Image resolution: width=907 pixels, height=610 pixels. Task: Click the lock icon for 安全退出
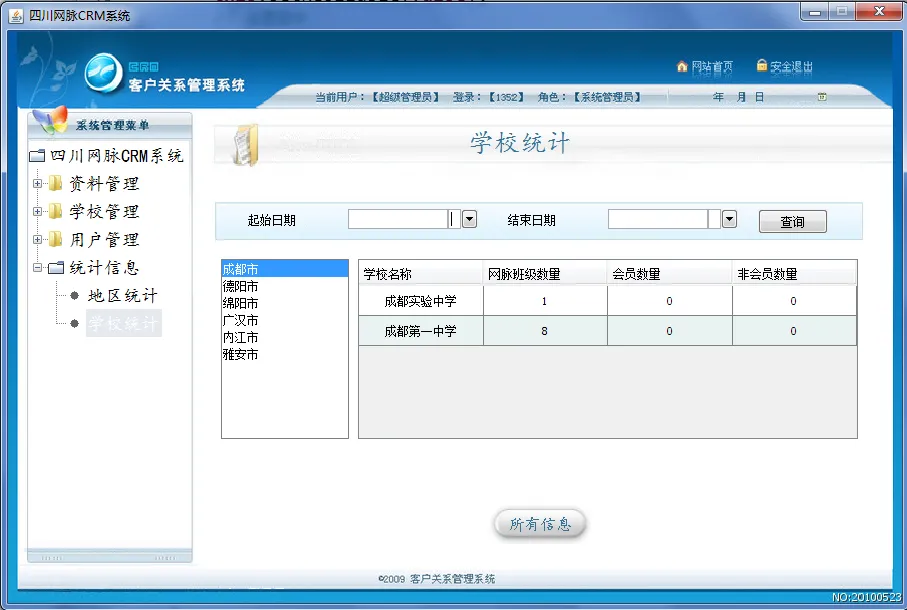click(x=762, y=66)
